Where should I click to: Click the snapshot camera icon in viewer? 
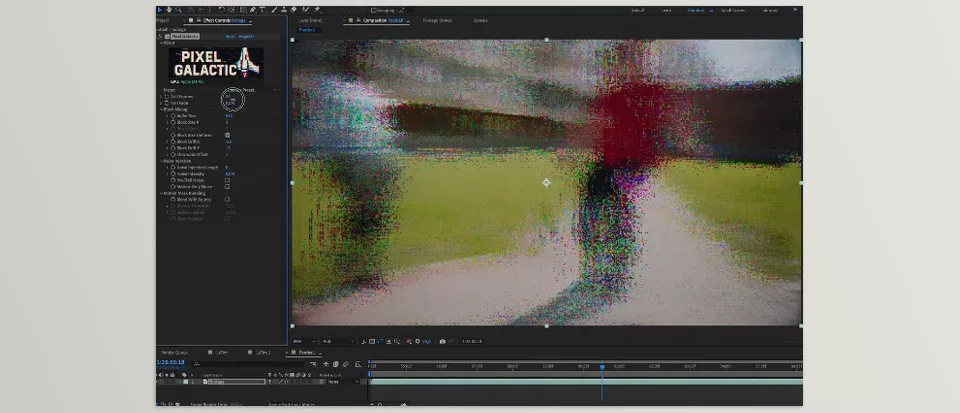point(442,341)
